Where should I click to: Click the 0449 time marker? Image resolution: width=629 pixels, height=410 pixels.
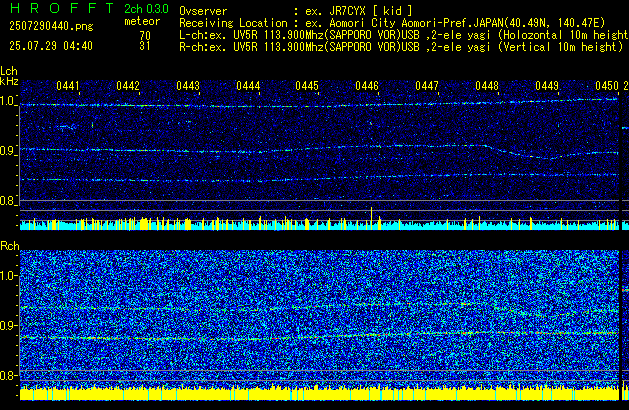(x=547, y=86)
